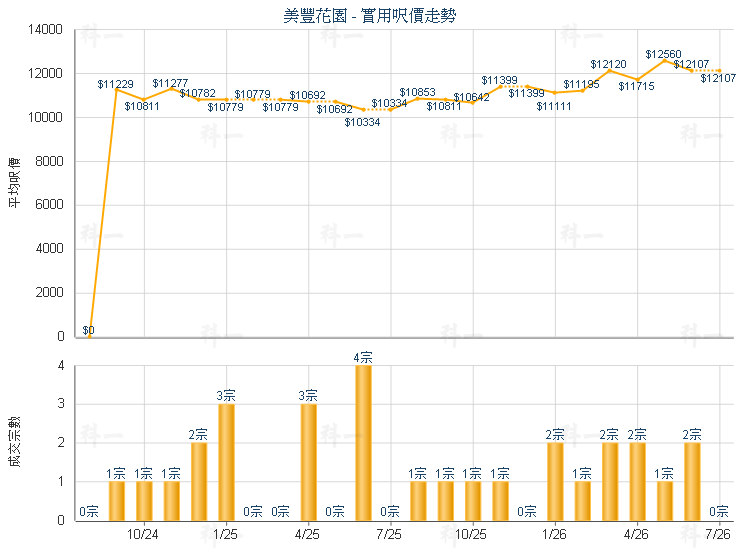Click the 成交宗數 y-axis title
Viewport: 740px width, 550px height.
coord(15,442)
